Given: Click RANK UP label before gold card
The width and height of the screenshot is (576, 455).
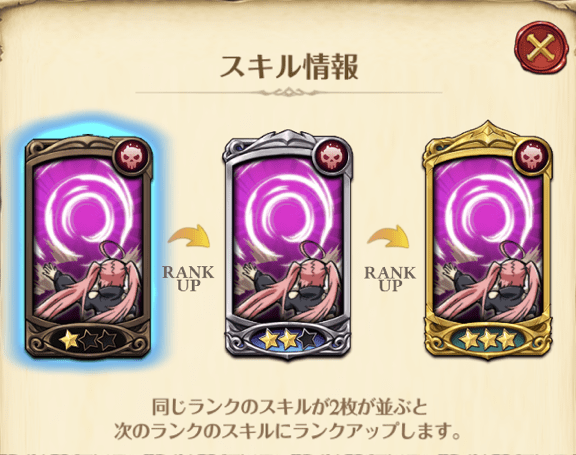Looking at the screenshot, I should 390,278.
